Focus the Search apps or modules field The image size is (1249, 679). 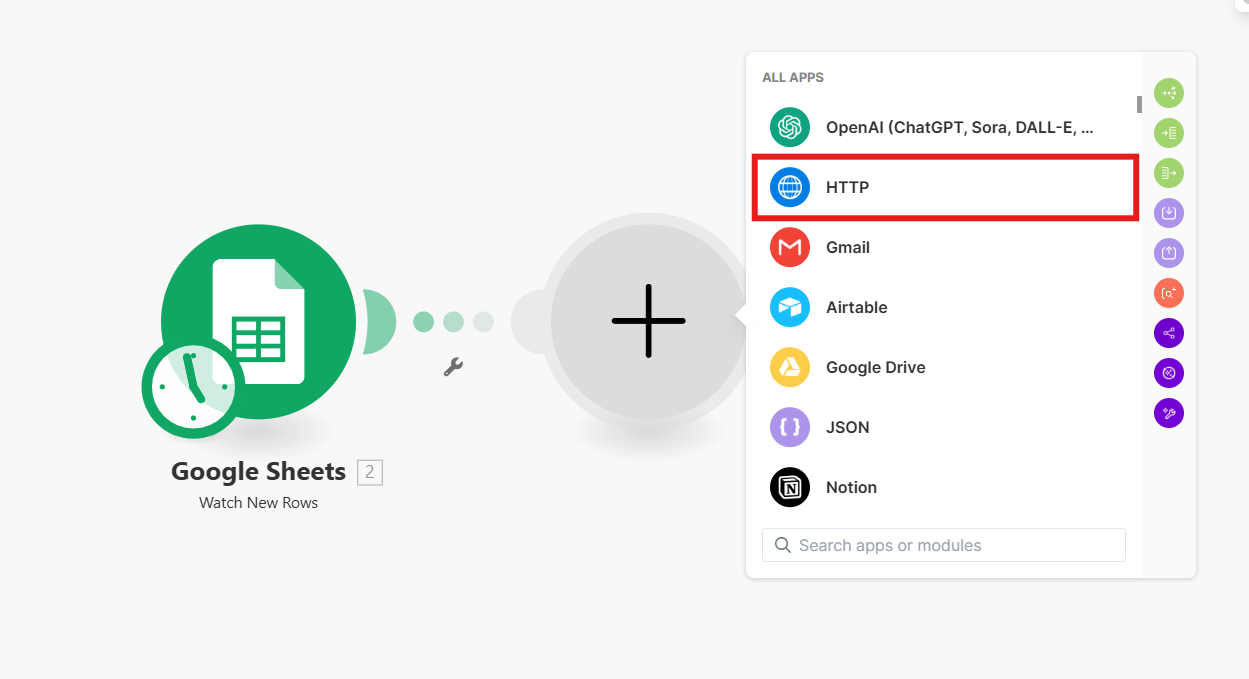944,545
